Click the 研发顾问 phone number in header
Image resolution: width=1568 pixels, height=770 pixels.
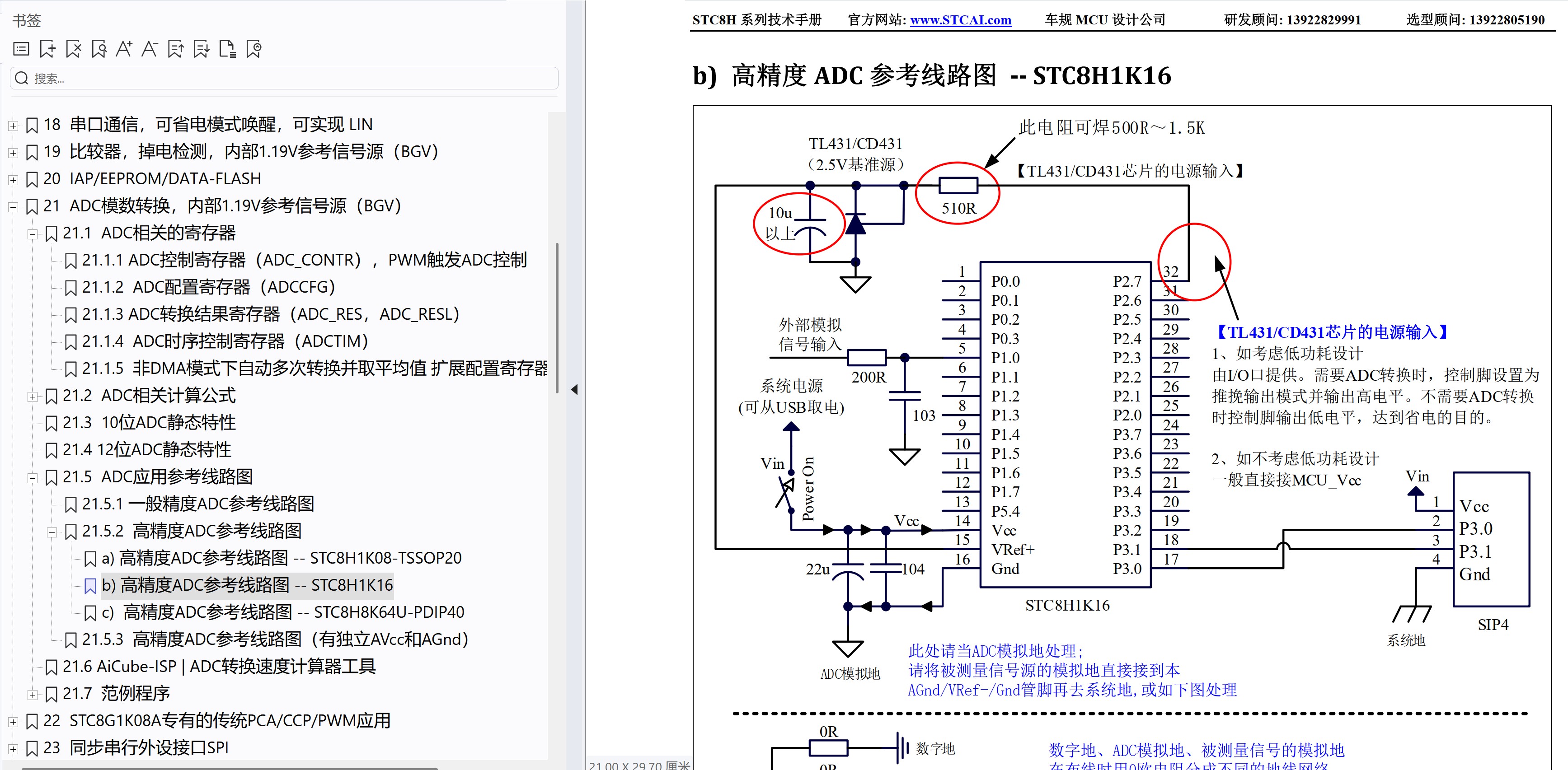click(1323, 19)
